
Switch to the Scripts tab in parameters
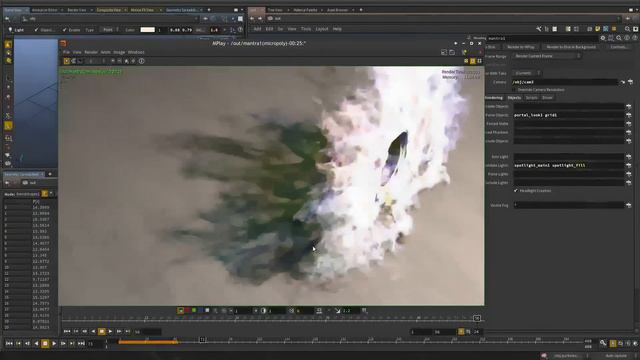click(x=531, y=98)
